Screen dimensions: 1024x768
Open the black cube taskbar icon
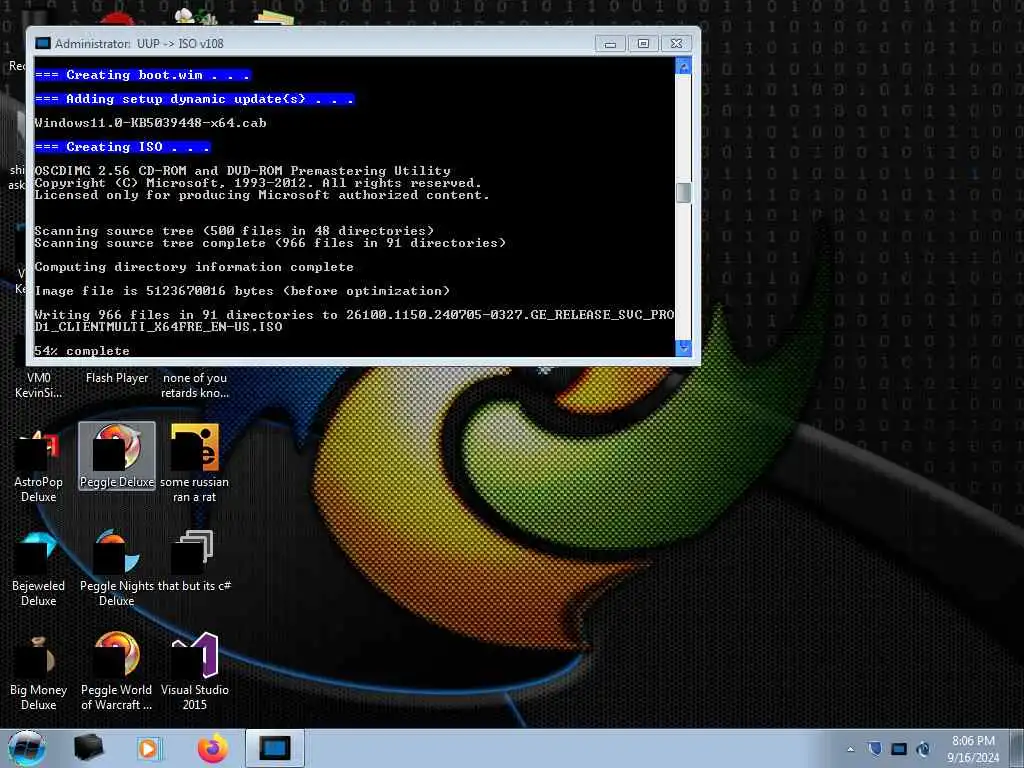[x=88, y=748]
